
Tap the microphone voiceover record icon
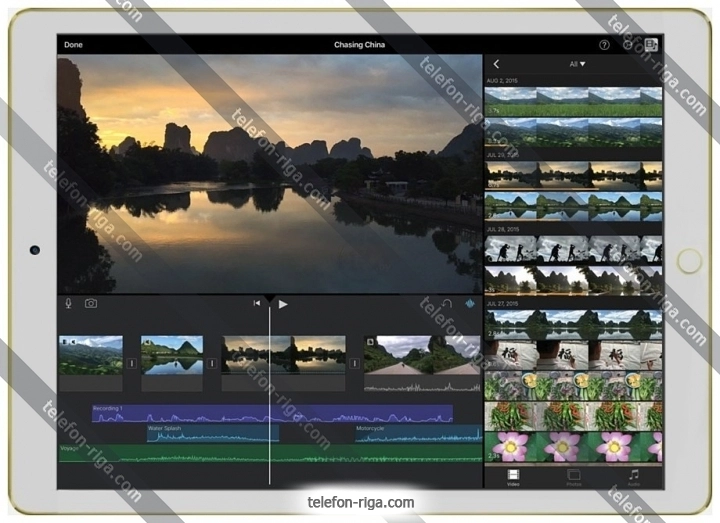[x=69, y=303]
